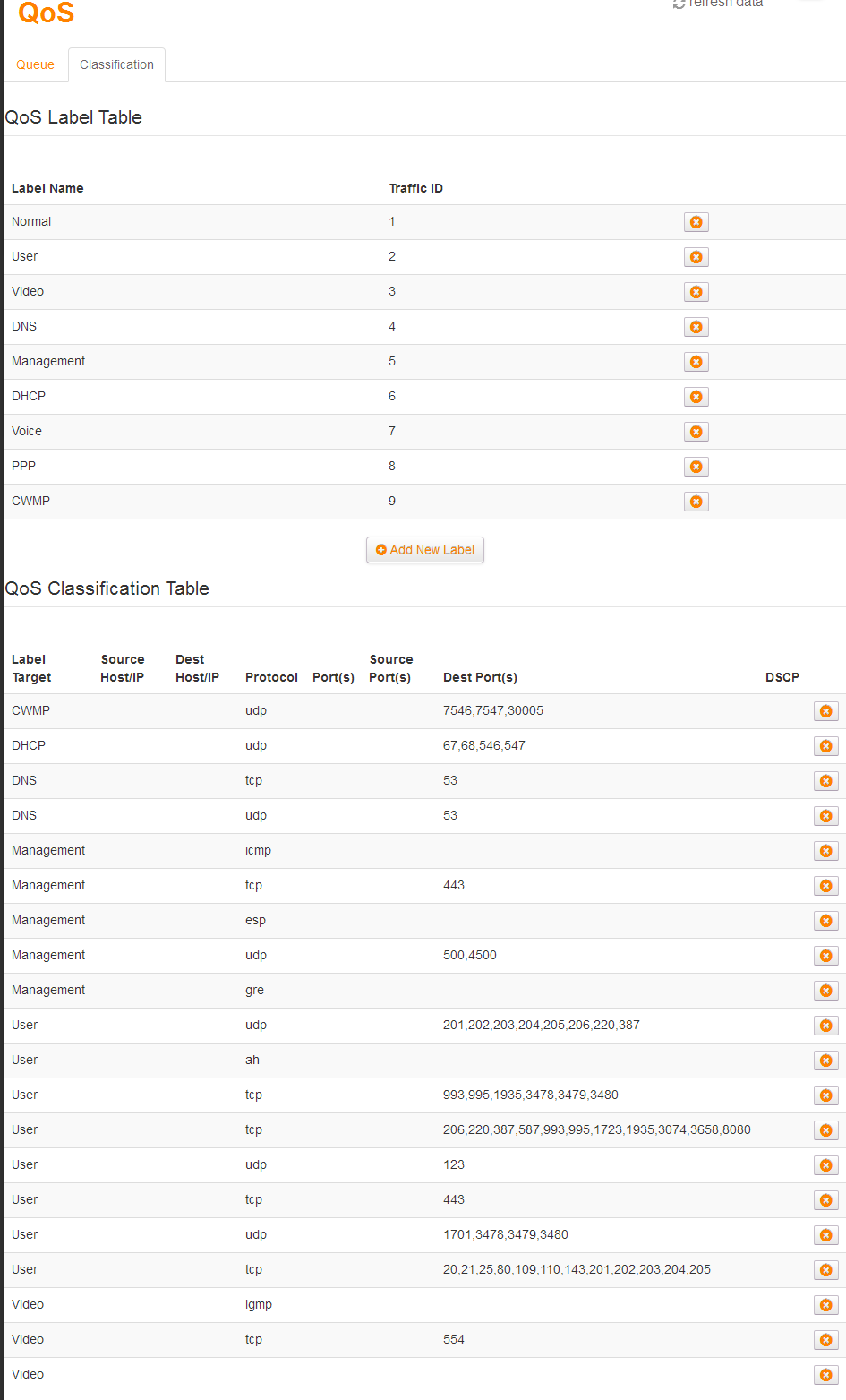This screenshot has height=1400, width=846.
Task: Click the Add New Label button
Action: coord(425,550)
